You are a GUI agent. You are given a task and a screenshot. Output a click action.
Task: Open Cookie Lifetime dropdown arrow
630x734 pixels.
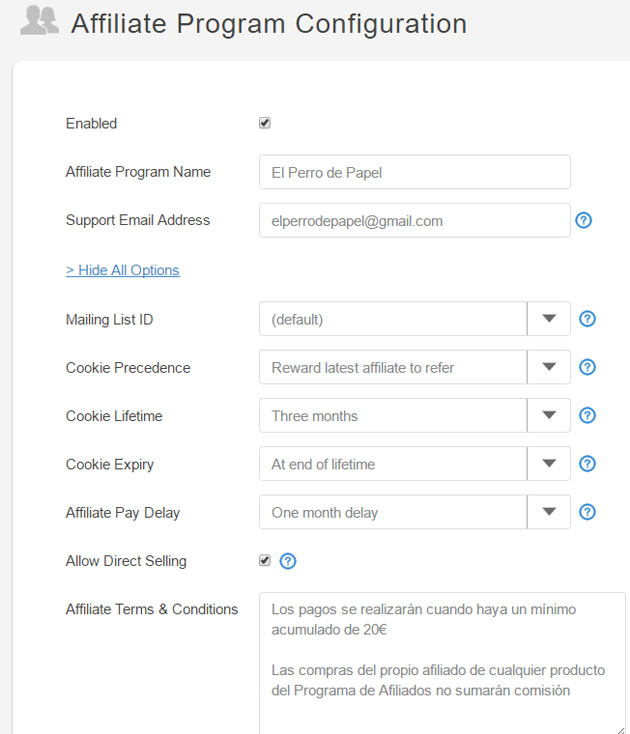point(548,415)
